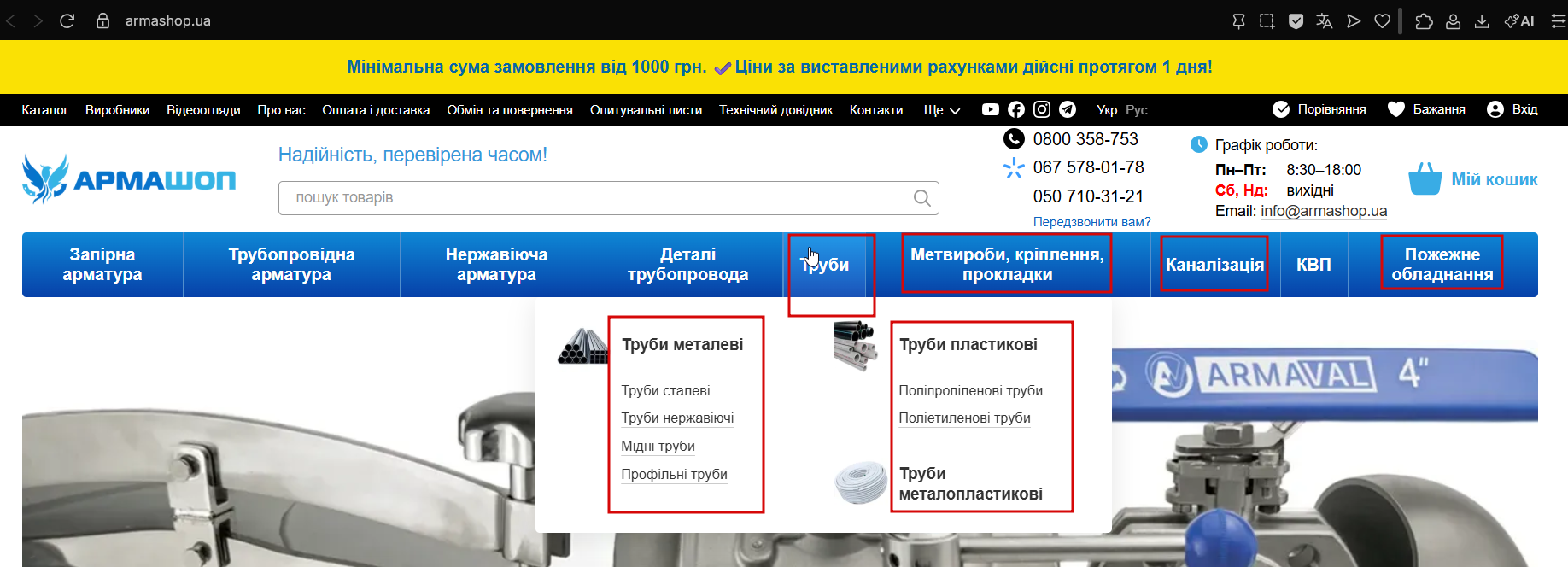This screenshot has width=1568, height=567.
Task: Open Каналізація category
Action: (1214, 265)
